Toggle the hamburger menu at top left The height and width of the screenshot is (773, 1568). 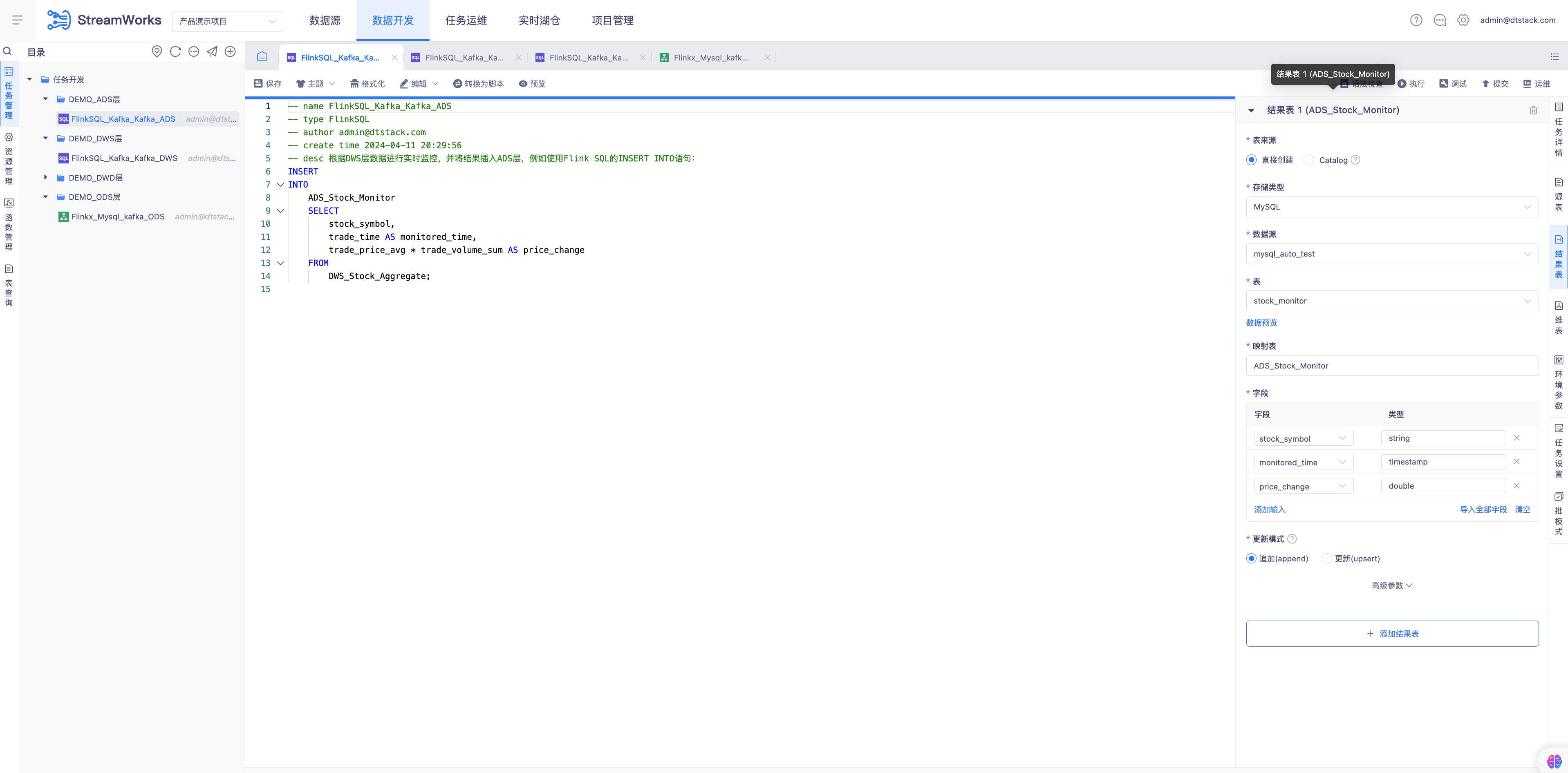coord(18,20)
